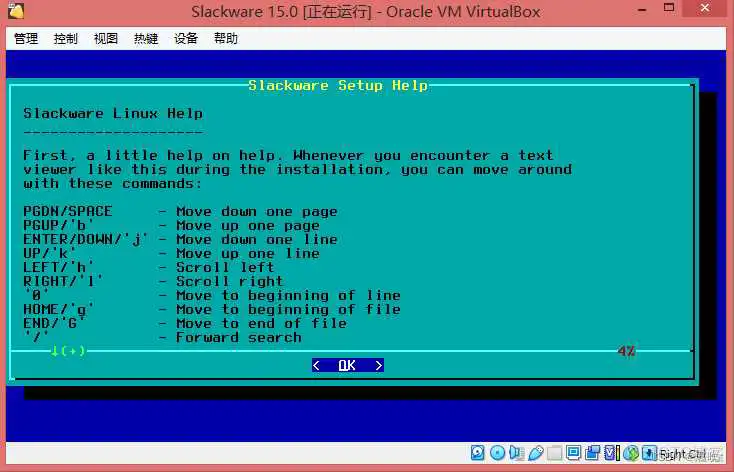Click the "RIGHT/'l'" Scroll right line
This screenshot has width=734, height=472.
pyautogui.click(x=154, y=281)
